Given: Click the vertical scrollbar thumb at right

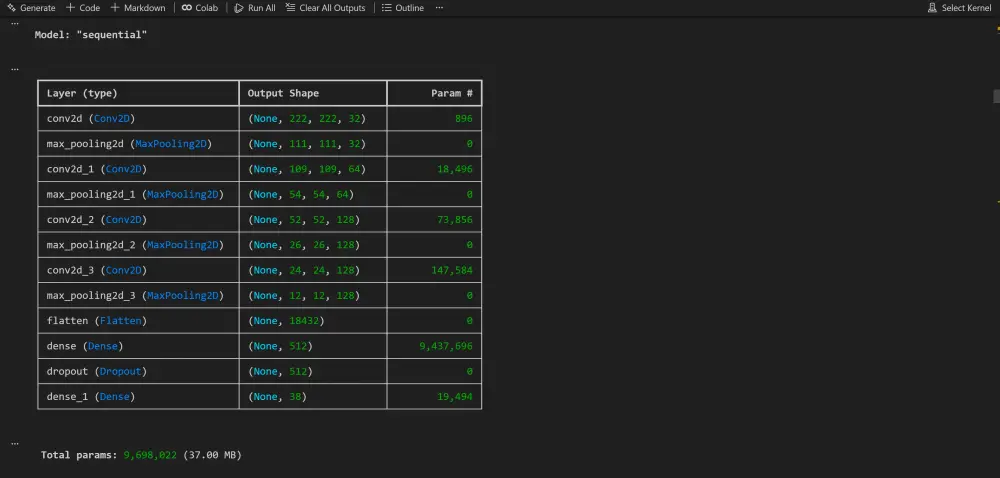Looking at the screenshot, I should [x=996, y=96].
